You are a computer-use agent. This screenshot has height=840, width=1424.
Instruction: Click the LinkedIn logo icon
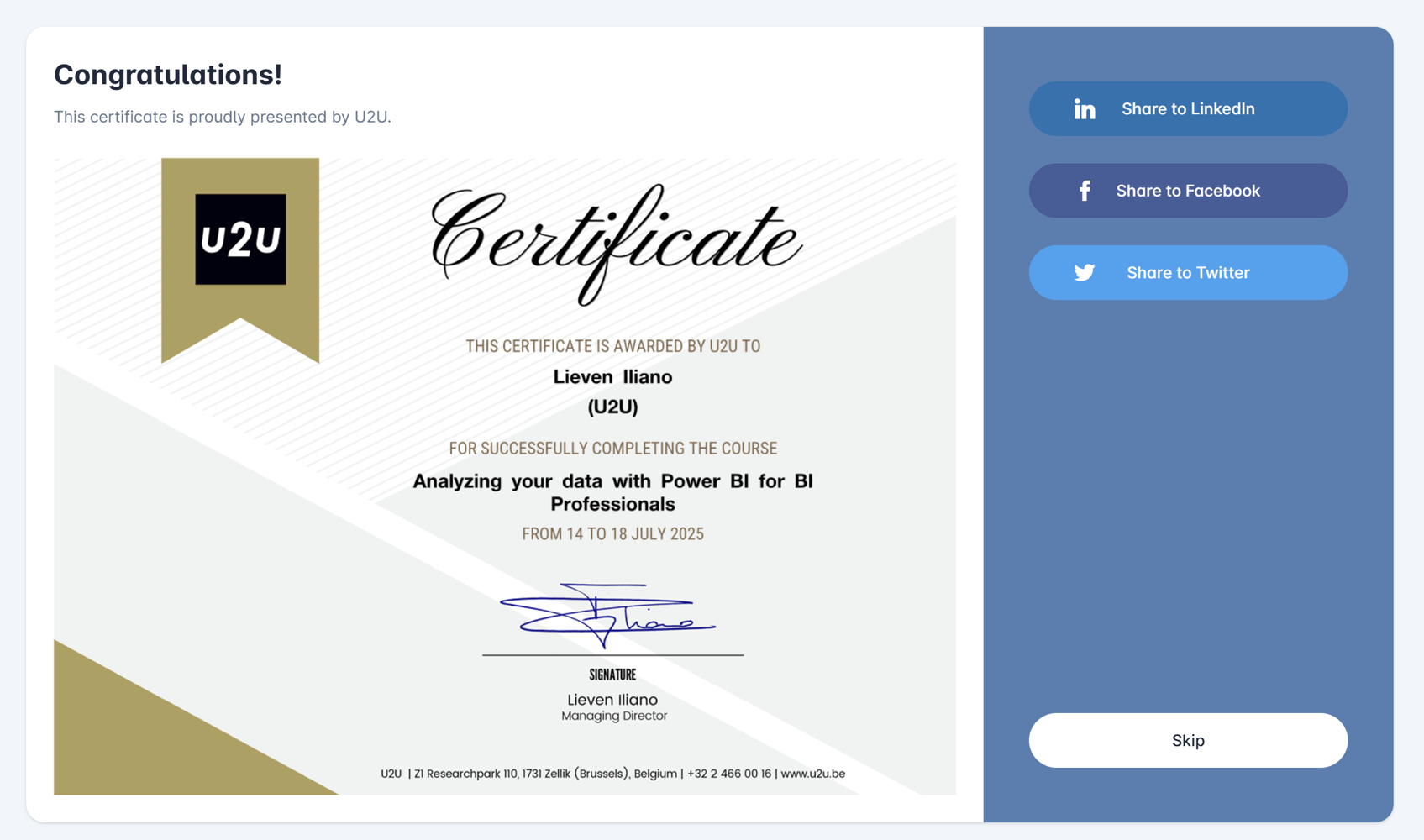tap(1084, 109)
